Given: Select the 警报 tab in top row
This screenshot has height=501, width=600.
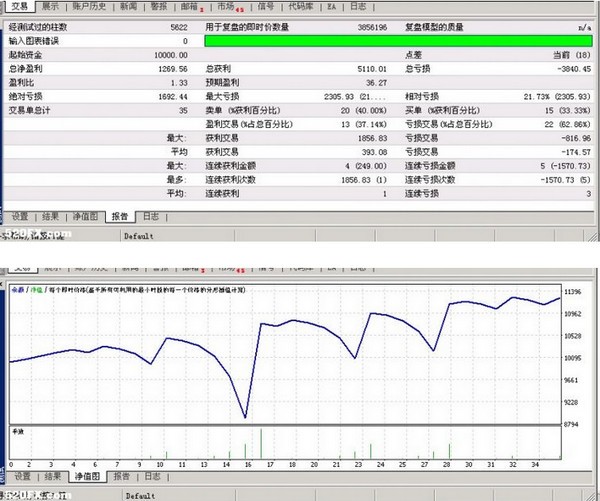Looking at the screenshot, I should coord(159,6).
